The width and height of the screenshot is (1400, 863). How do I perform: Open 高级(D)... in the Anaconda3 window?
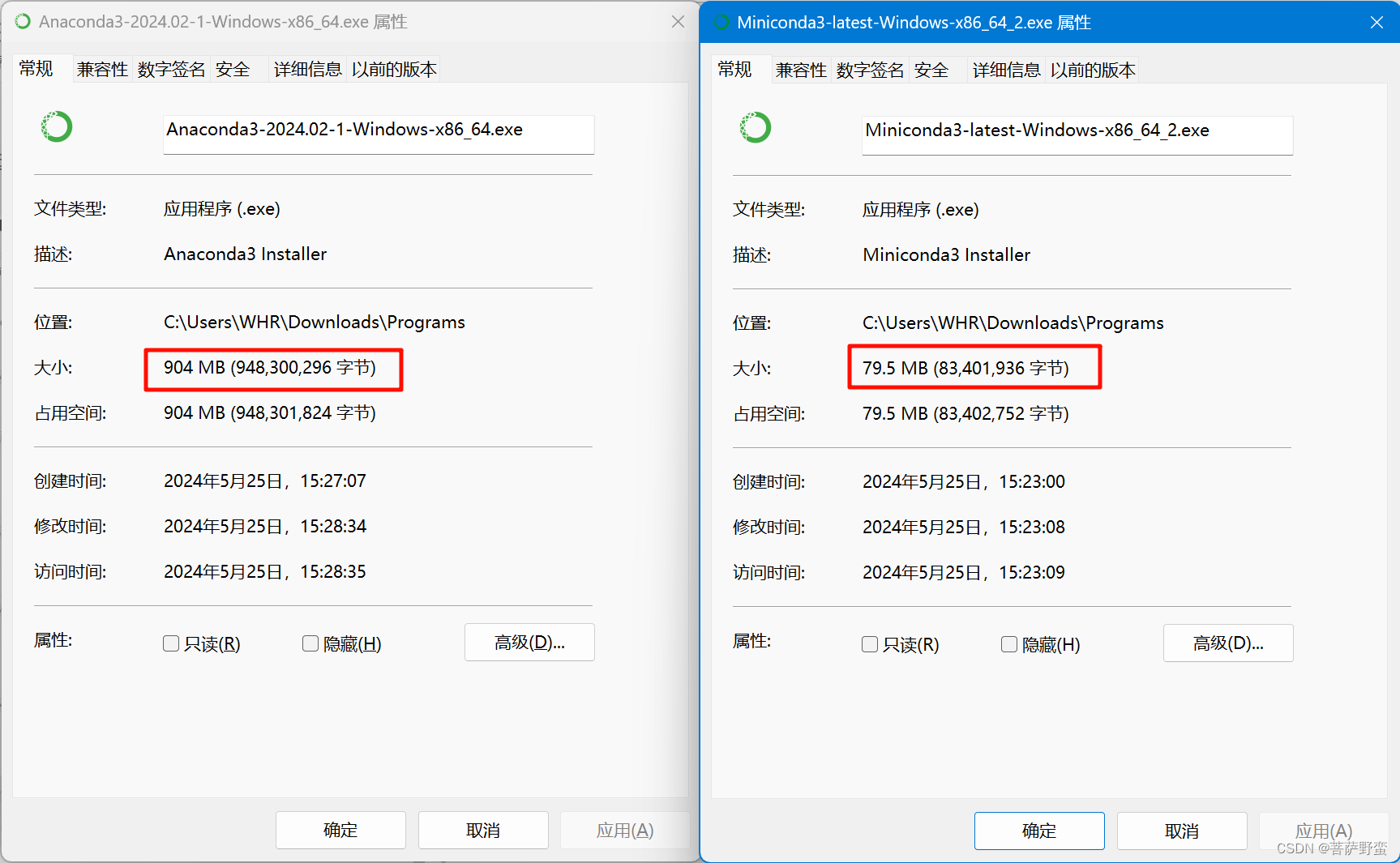529,642
